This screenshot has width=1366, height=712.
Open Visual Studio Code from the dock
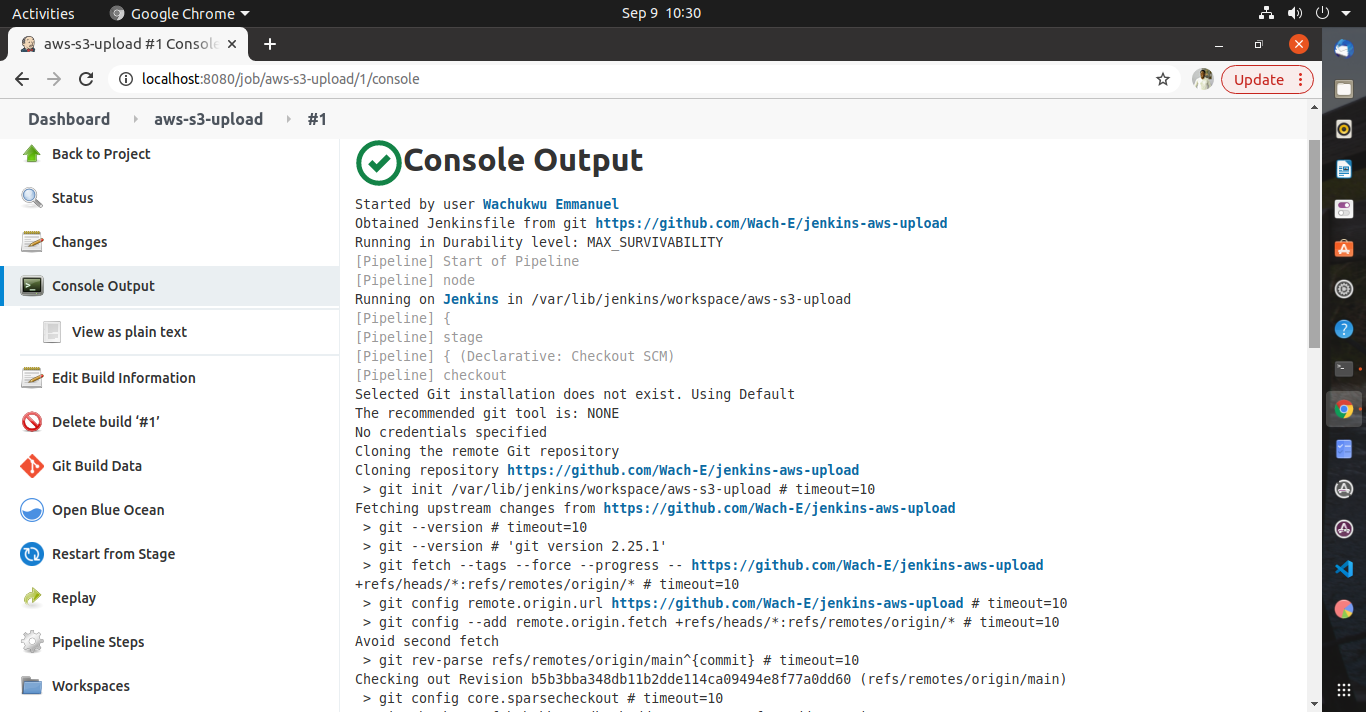(x=1344, y=569)
